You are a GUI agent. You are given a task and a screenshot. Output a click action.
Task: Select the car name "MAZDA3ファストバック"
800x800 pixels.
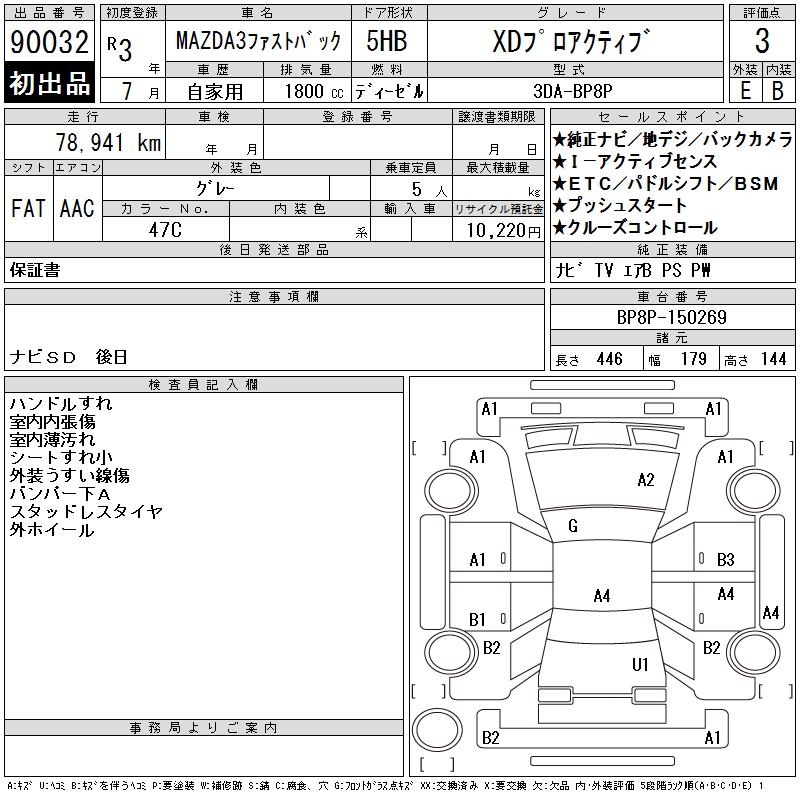click(258, 41)
